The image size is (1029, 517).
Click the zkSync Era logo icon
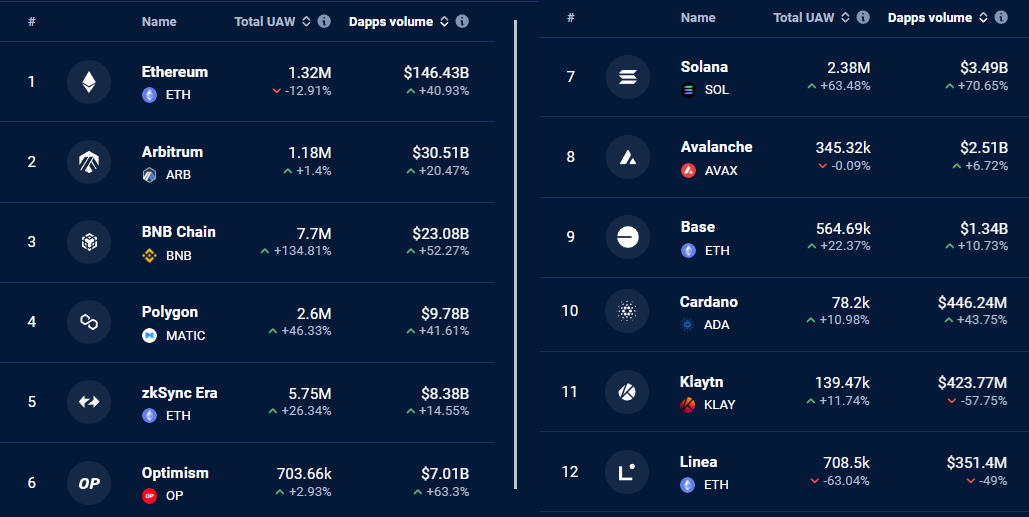coord(89,402)
